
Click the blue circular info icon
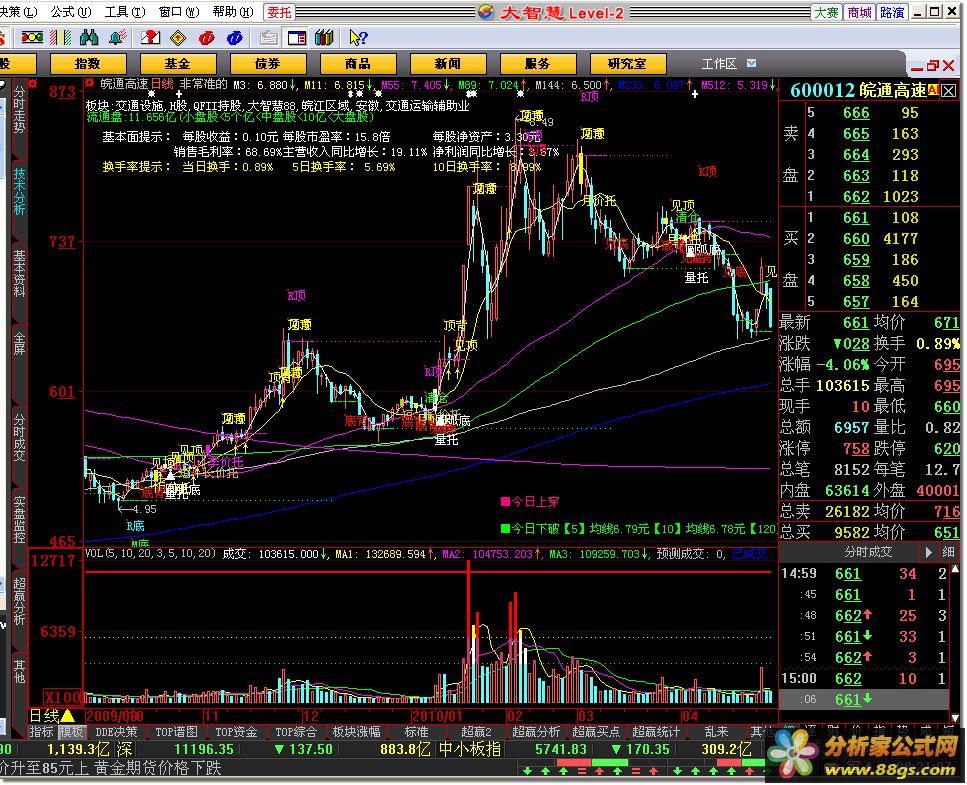coord(235,38)
